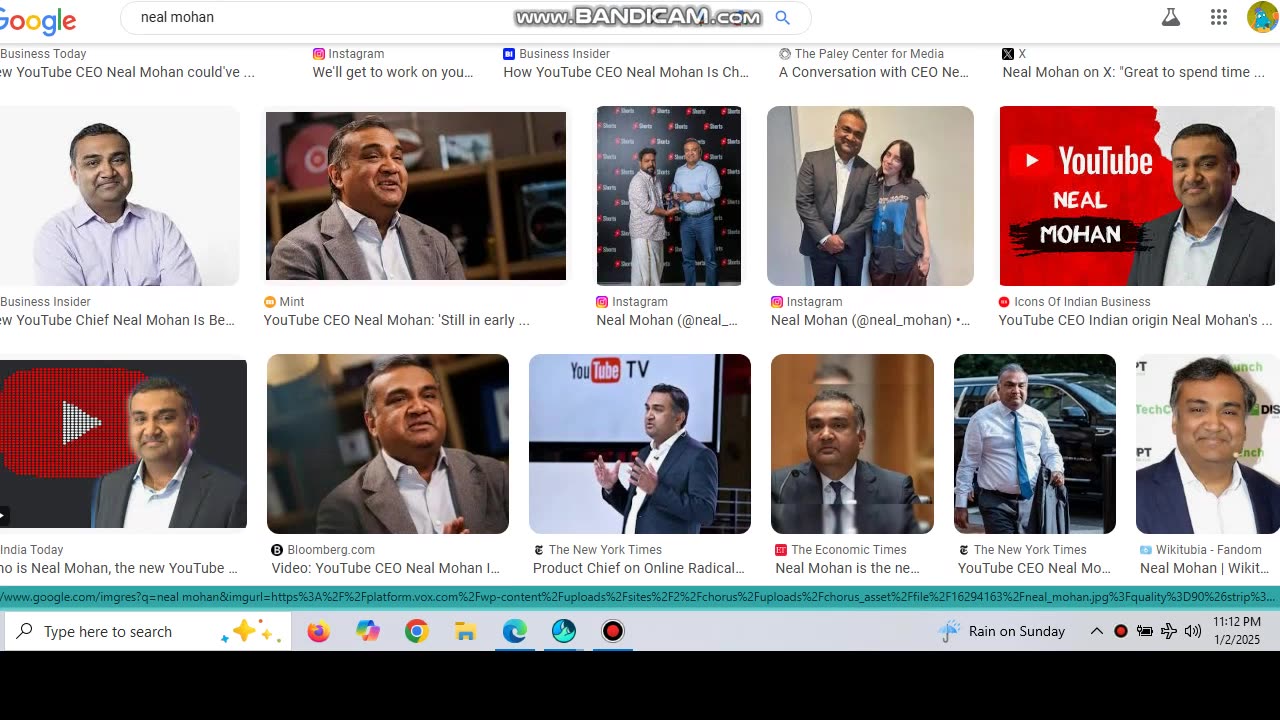Click the 'Icons Of Indian Business' source label

1082,302
